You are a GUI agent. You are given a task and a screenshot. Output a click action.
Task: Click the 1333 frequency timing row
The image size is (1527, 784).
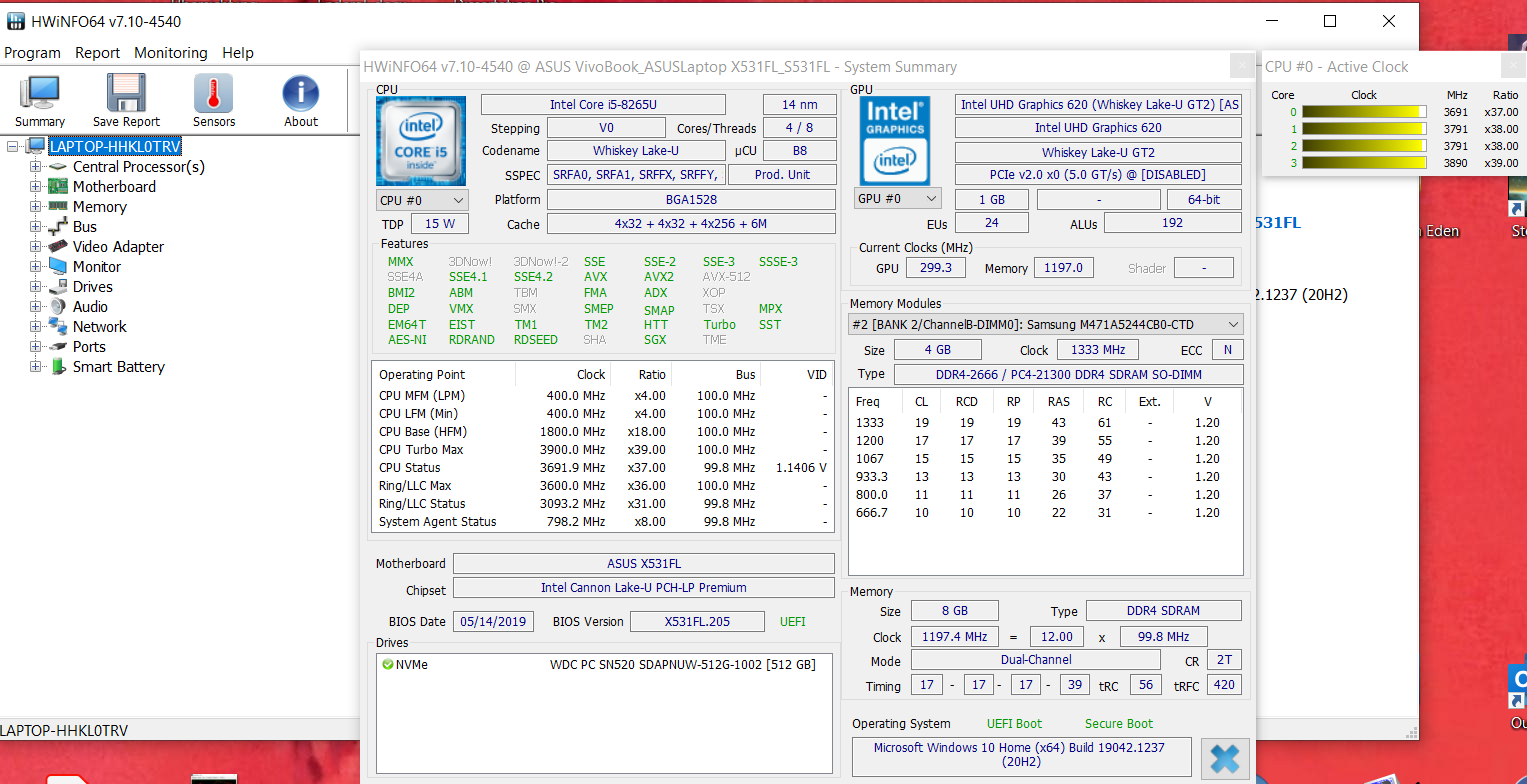pos(1044,423)
